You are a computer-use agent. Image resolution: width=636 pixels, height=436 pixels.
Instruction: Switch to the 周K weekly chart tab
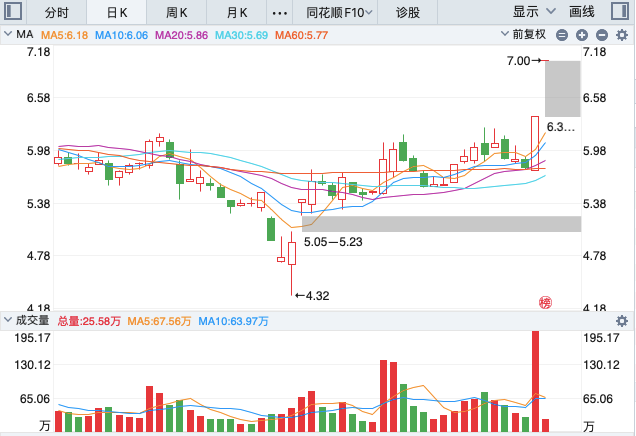[176, 13]
